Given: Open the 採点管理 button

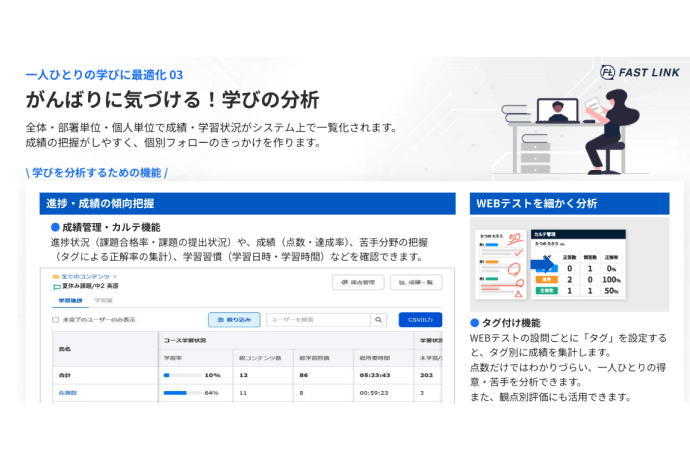Looking at the screenshot, I should click(x=358, y=282).
